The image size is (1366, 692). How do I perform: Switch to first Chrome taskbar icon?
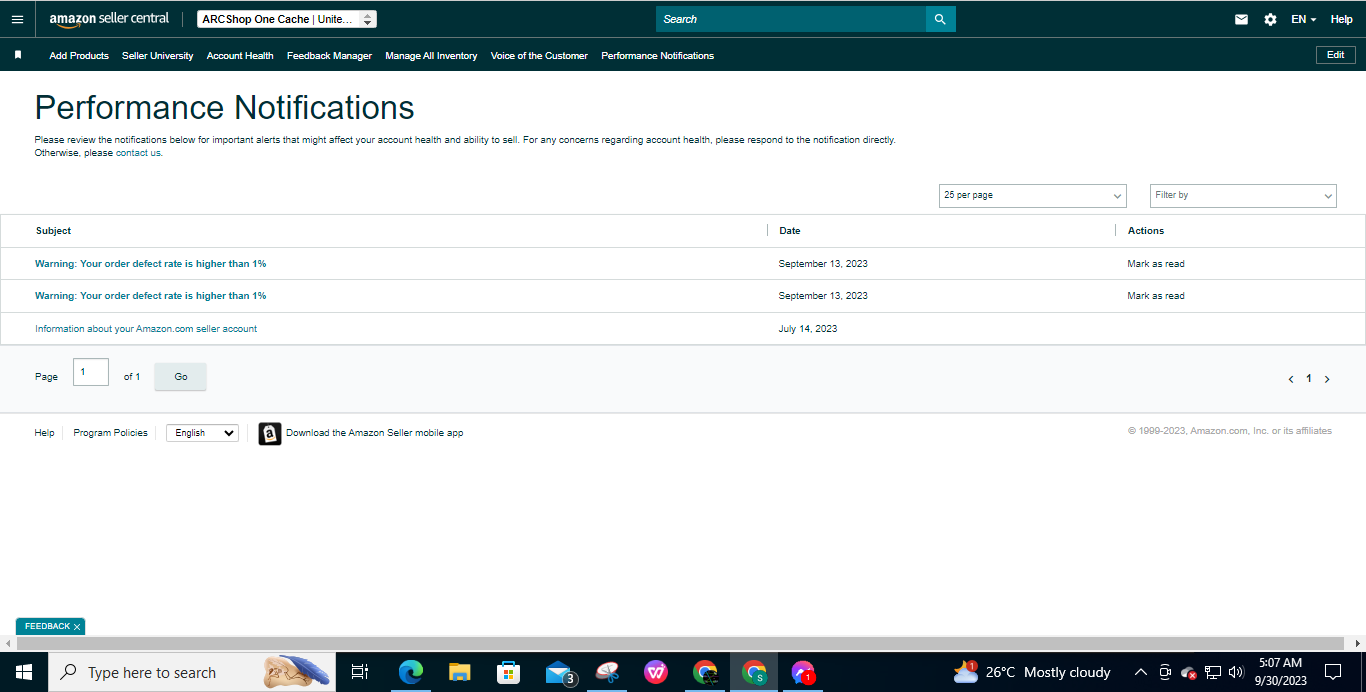(705, 672)
